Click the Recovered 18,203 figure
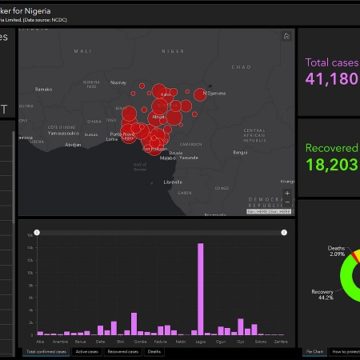 [332, 164]
